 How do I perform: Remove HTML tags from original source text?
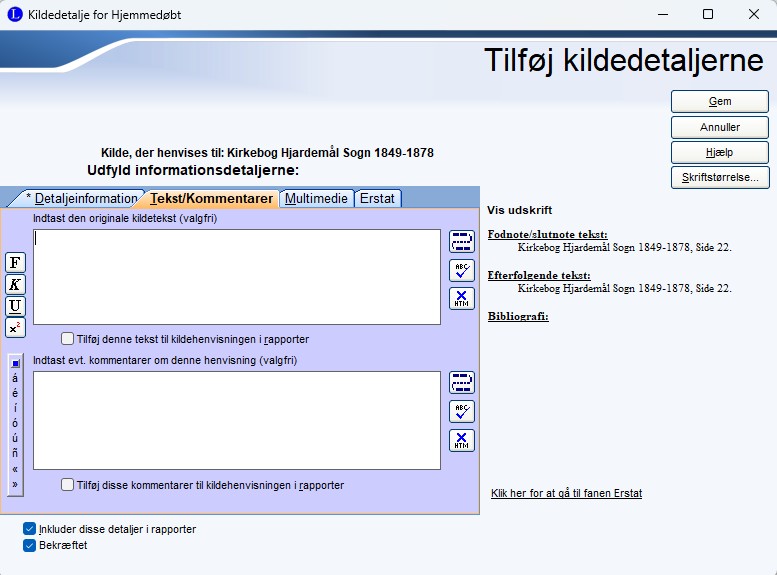pos(461,298)
